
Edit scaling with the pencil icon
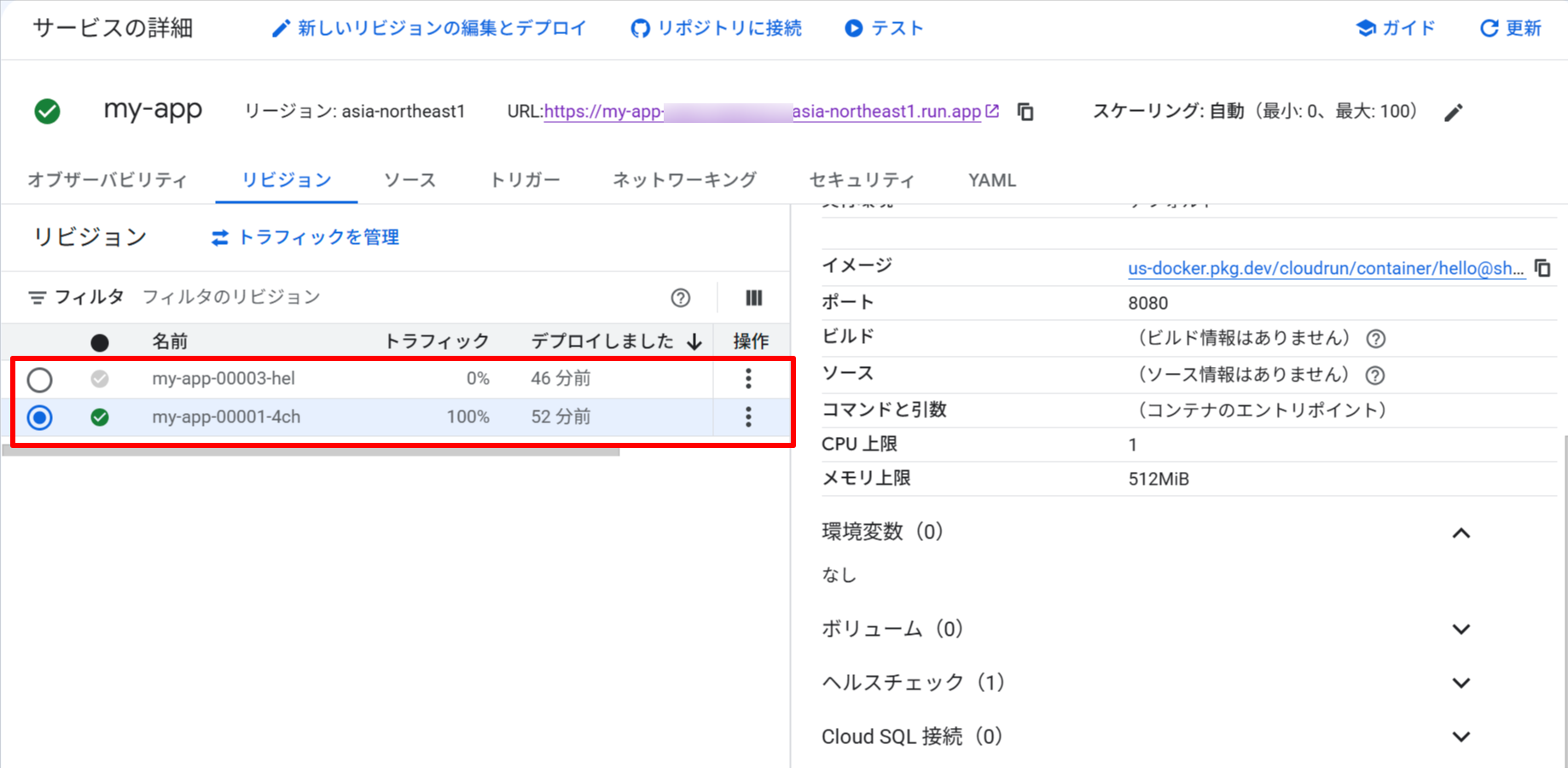tap(1454, 113)
